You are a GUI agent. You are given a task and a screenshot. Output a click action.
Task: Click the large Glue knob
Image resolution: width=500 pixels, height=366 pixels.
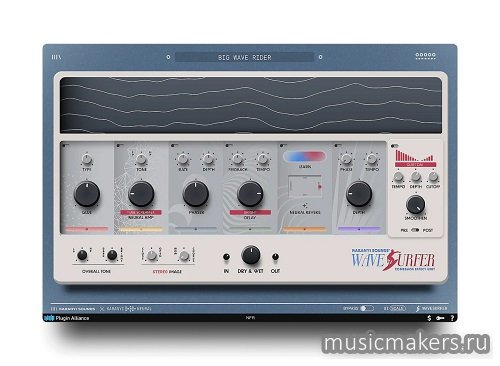tap(87, 194)
